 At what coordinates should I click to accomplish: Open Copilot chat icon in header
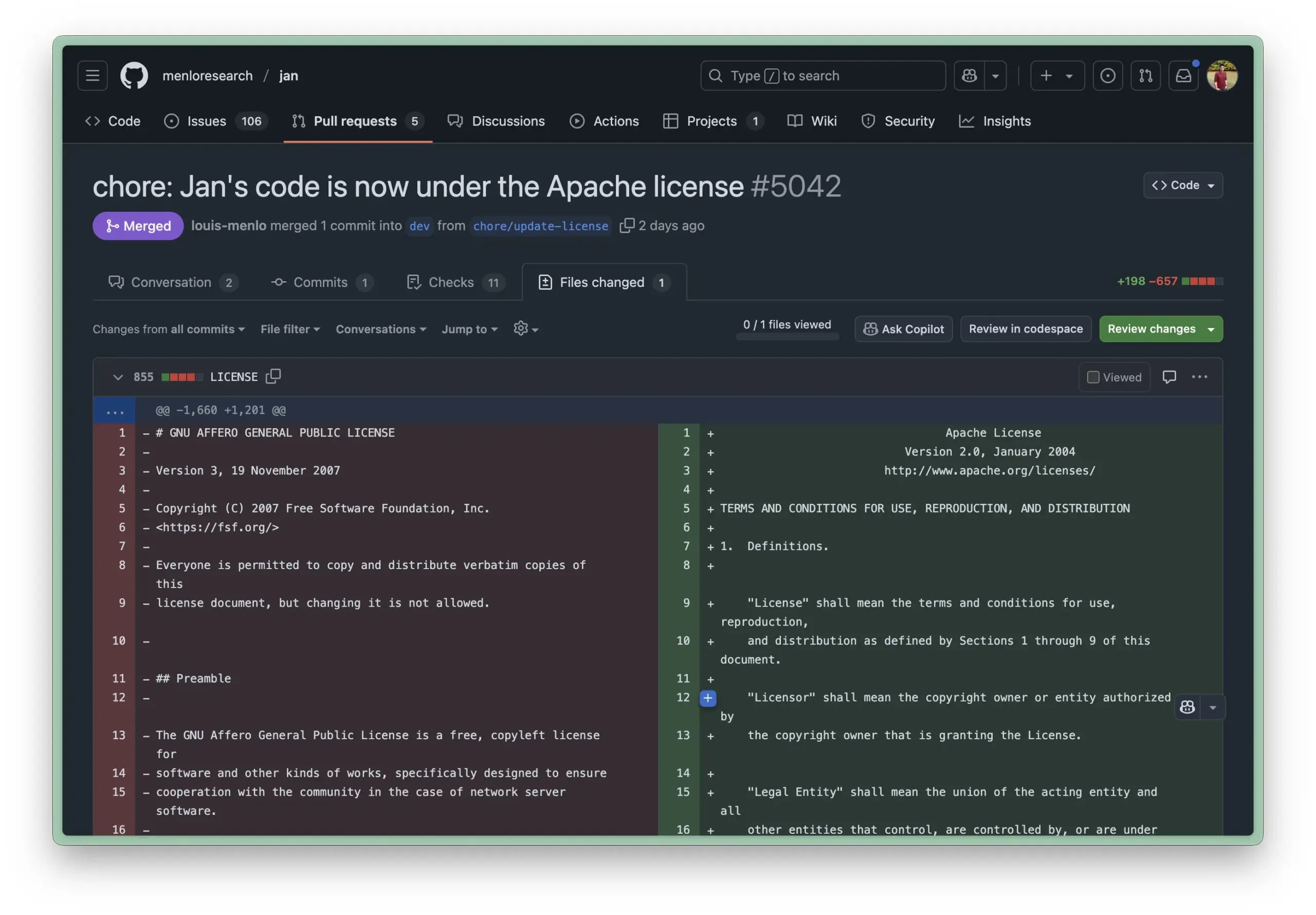click(x=969, y=75)
